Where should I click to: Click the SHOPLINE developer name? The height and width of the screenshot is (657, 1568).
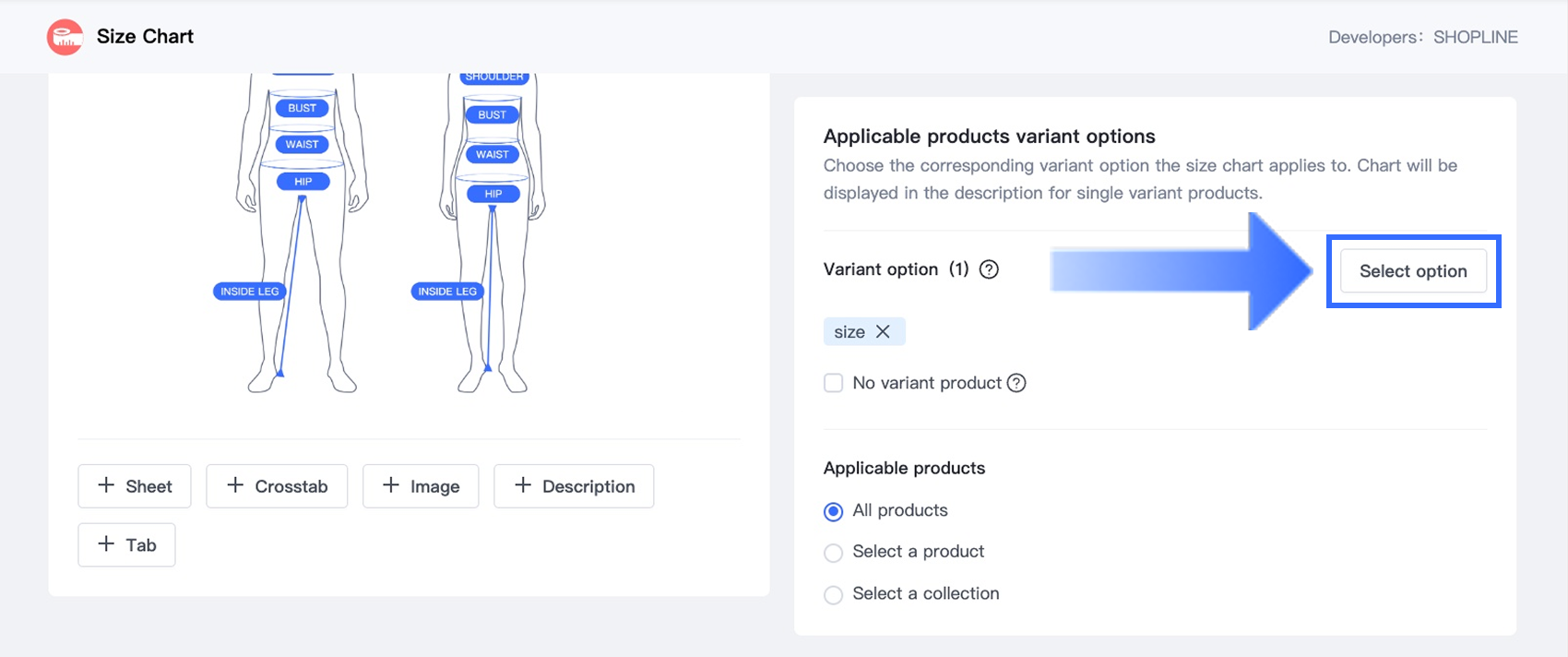[x=1475, y=37]
